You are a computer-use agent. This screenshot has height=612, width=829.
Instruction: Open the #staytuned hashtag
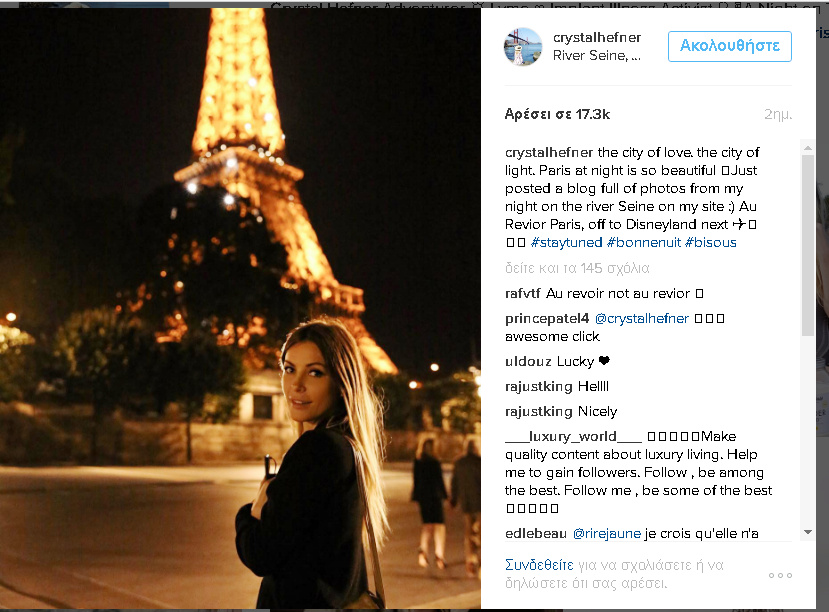566,243
